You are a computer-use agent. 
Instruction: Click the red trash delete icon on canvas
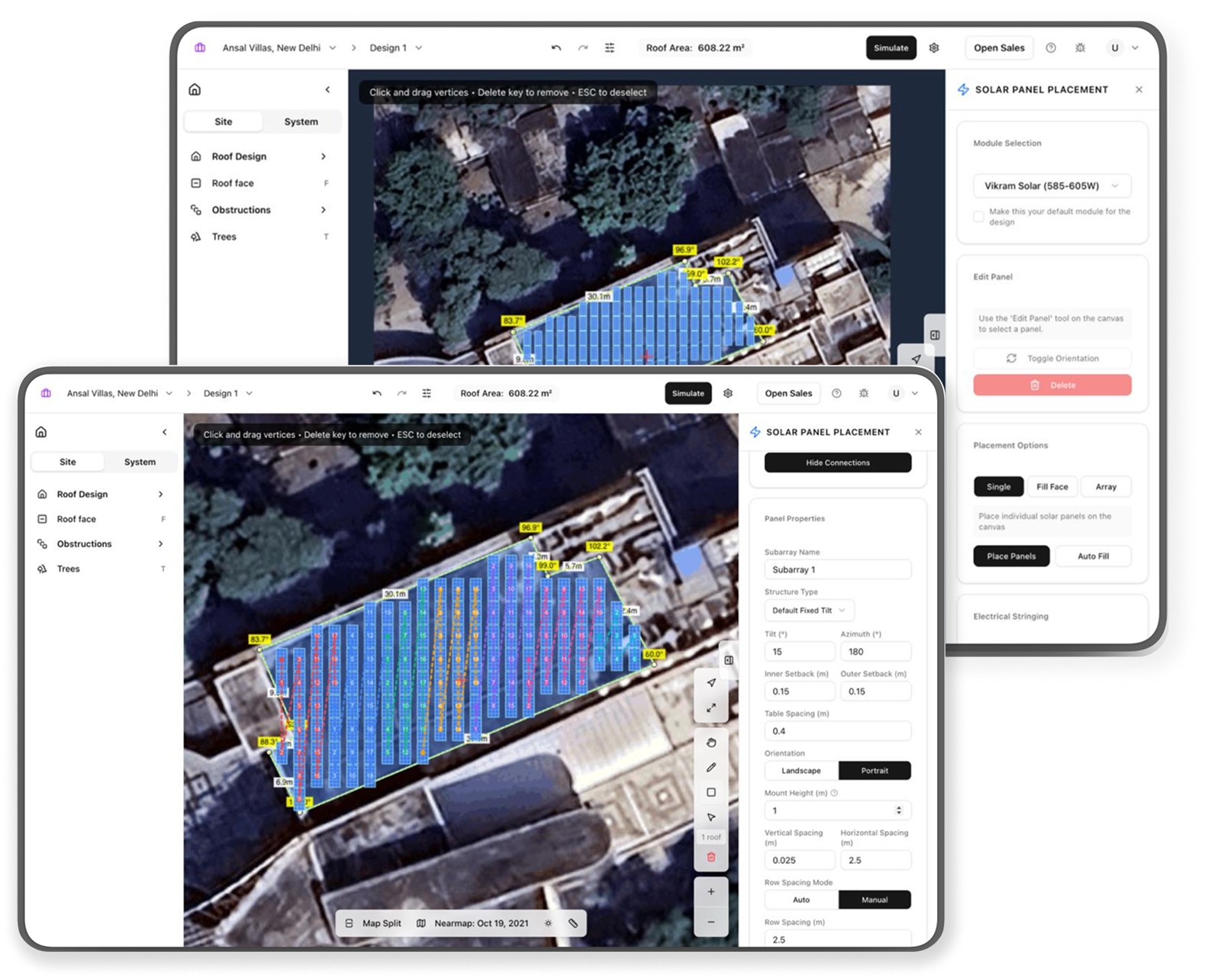[x=711, y=857]
